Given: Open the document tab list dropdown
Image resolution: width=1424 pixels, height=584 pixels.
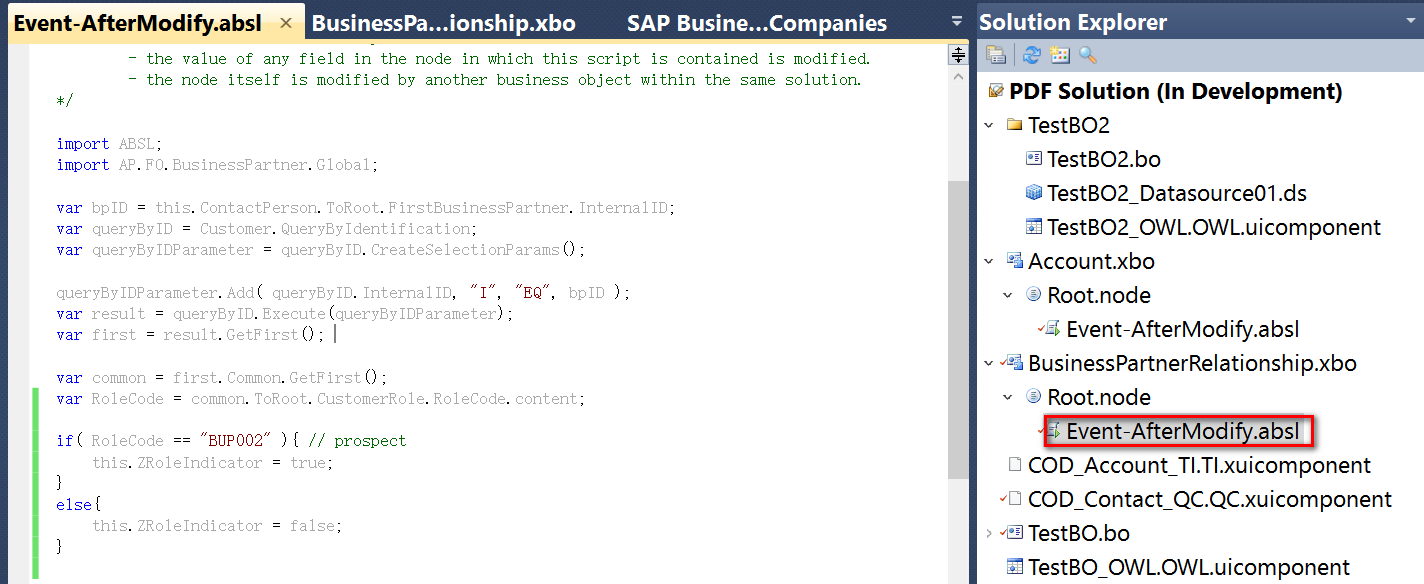Looking at the screenshot, I should [958, 21].
